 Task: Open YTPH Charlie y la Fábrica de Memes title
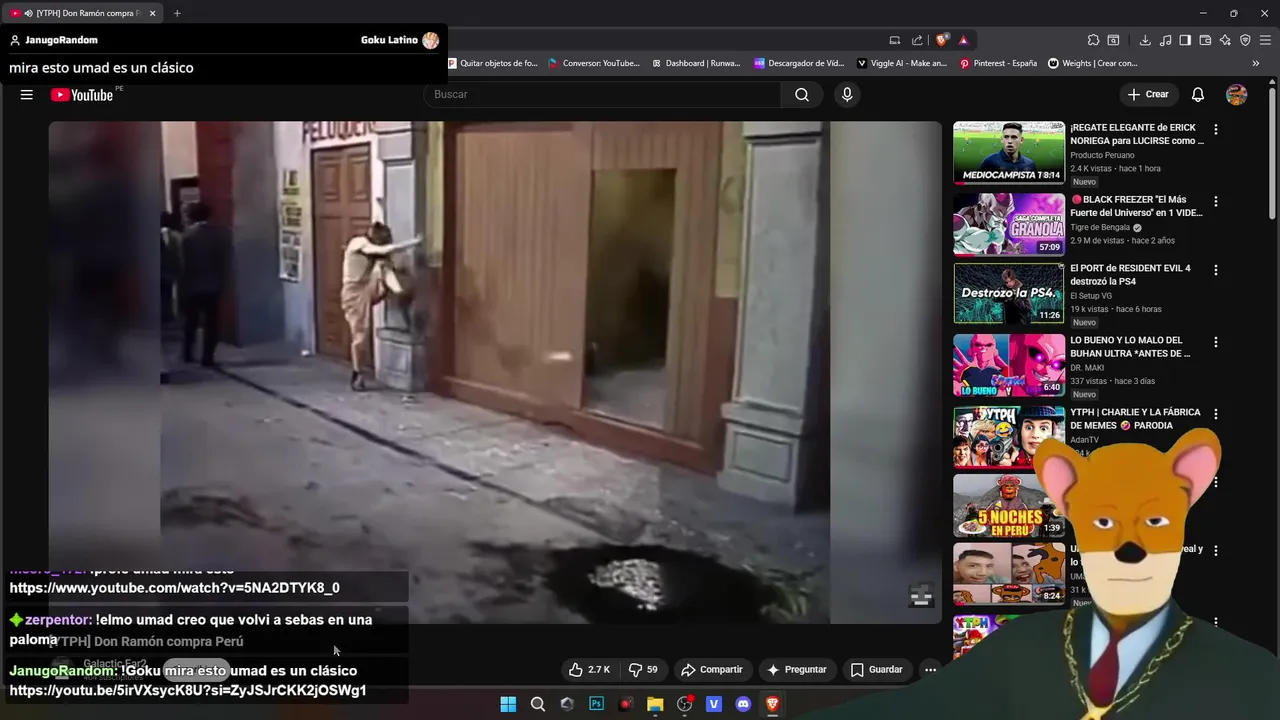pyautogui.click(x=1135, y=418)
